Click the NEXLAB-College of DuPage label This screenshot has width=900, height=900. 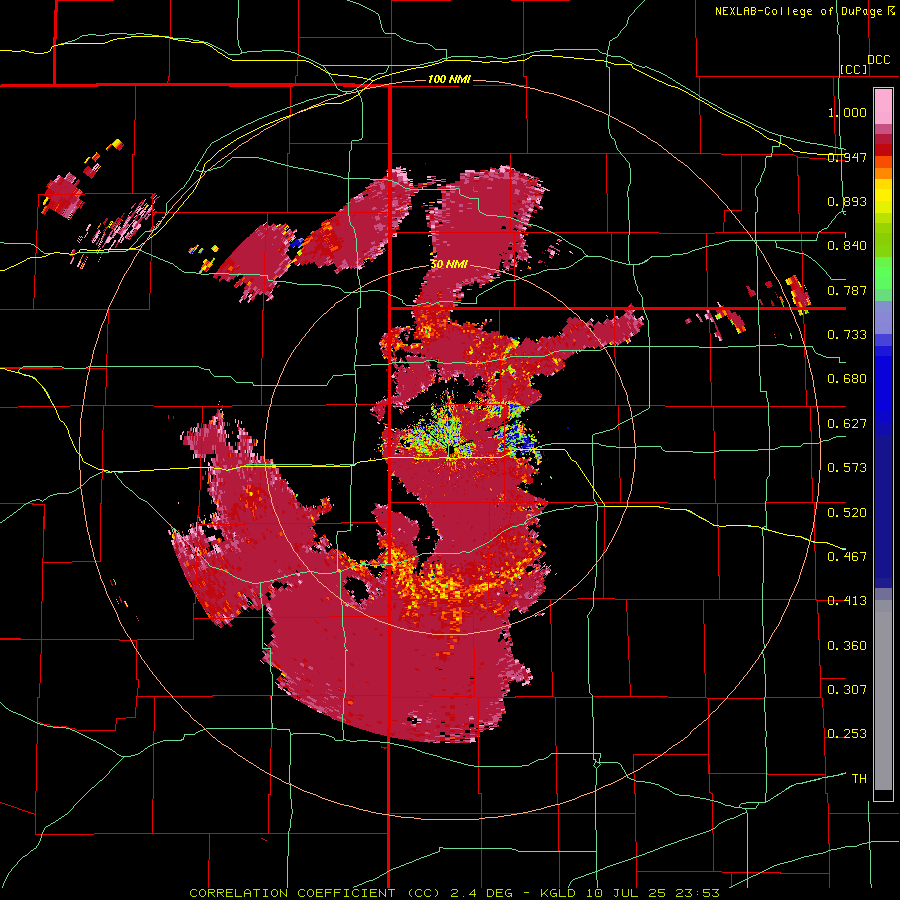click(x=798, y=11)
